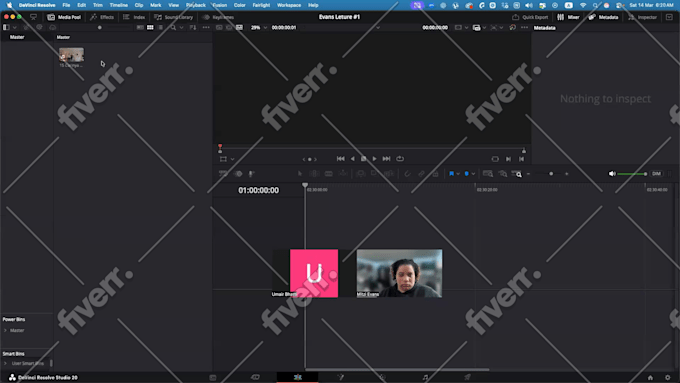The image size is (680, 383).
Task: Jump to first frame in viewer
Action: 341,159
